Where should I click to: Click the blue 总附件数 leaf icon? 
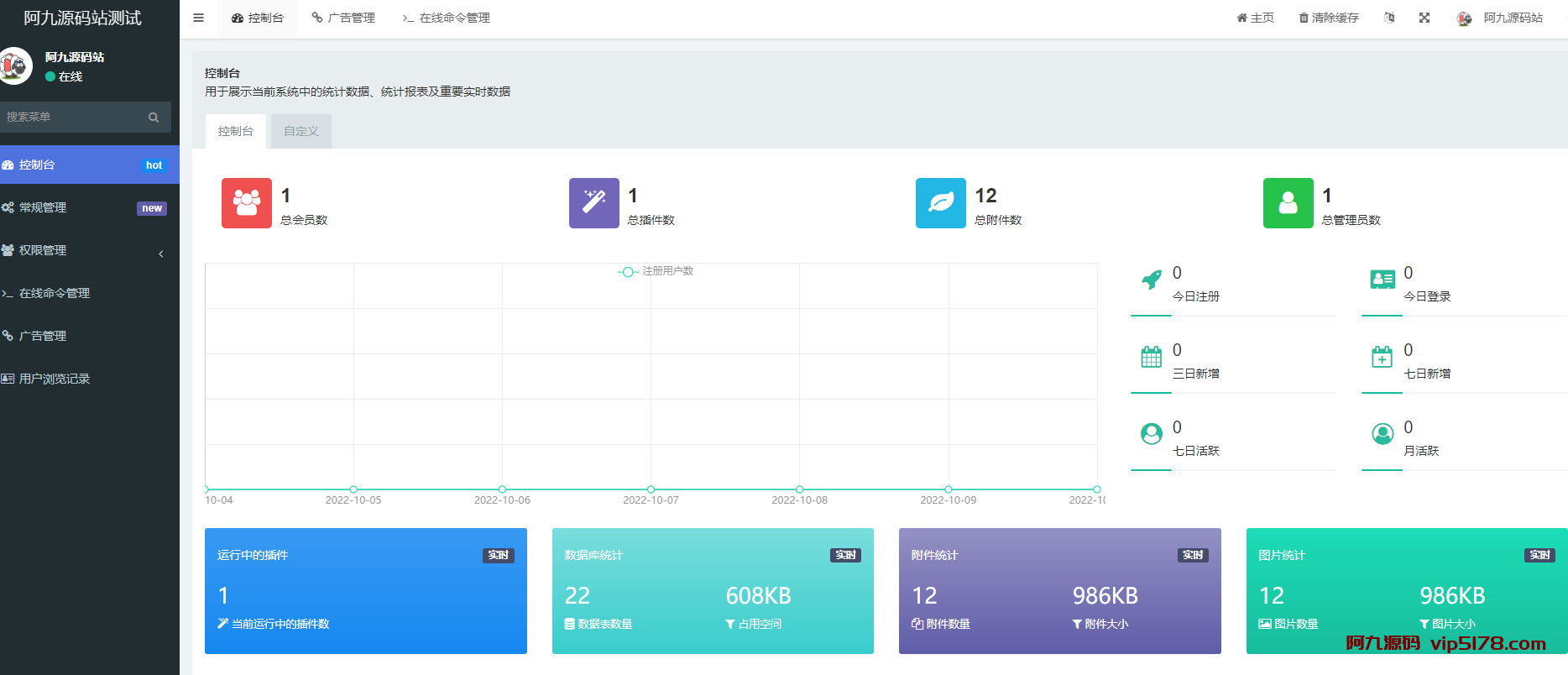(x=941, y=203)
